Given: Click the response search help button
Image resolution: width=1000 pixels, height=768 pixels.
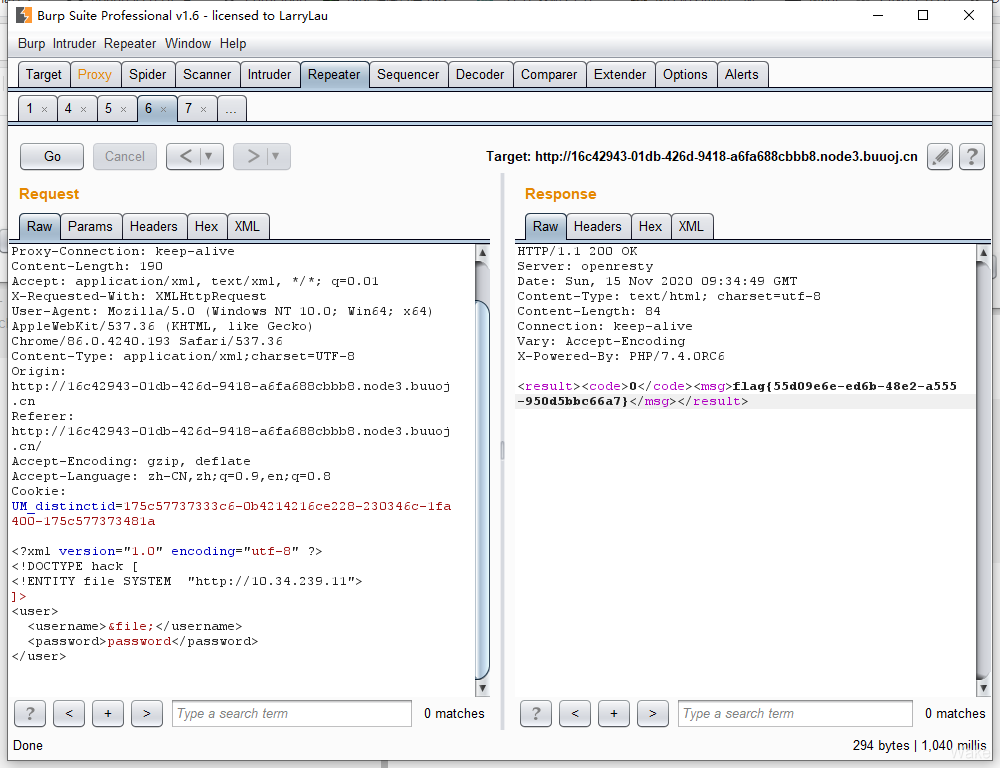Looking at the screenshot, I should [x=536, y=713].
